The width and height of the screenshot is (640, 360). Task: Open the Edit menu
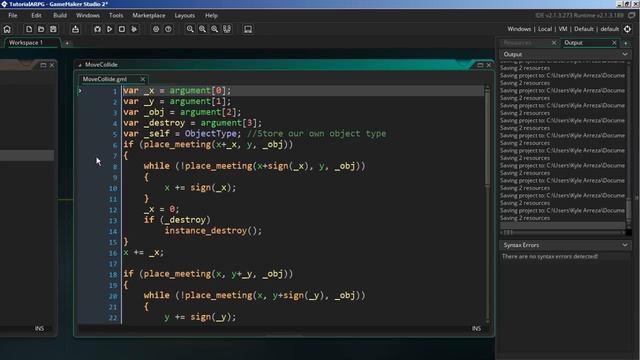click(x=36, y=16)
